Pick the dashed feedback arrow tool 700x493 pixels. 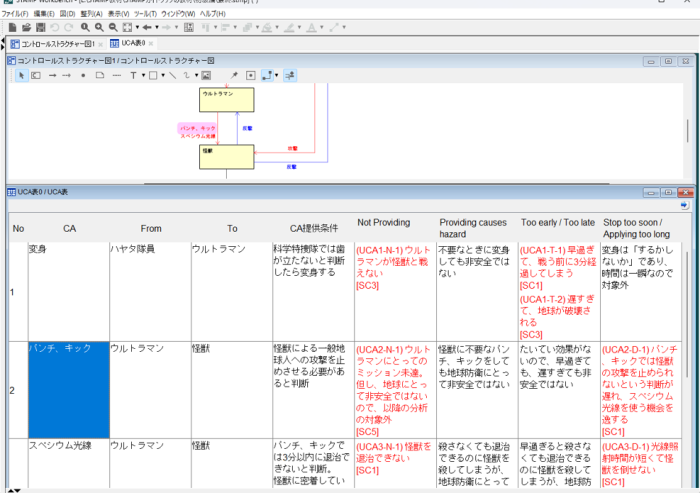(x=67, y=75)
